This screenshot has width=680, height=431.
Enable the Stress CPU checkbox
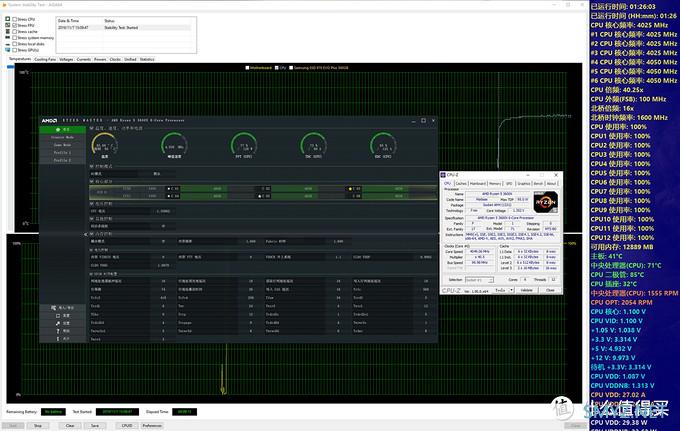click(x=15, y=19)
